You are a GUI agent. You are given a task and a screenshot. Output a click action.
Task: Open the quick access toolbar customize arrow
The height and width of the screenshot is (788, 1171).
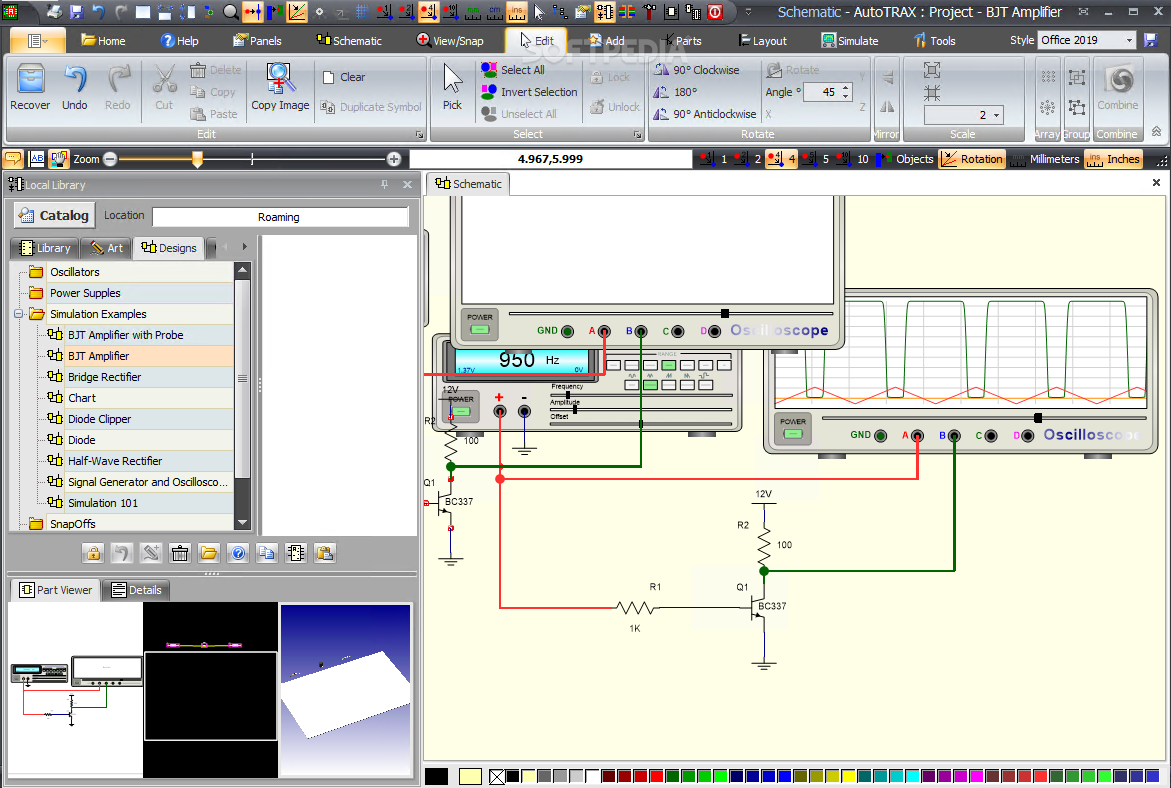748,11
